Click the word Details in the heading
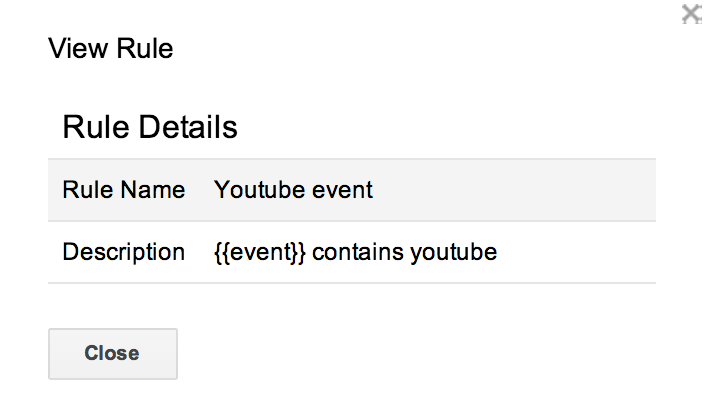The image size is (714, 394). click(x=188, y=127)
